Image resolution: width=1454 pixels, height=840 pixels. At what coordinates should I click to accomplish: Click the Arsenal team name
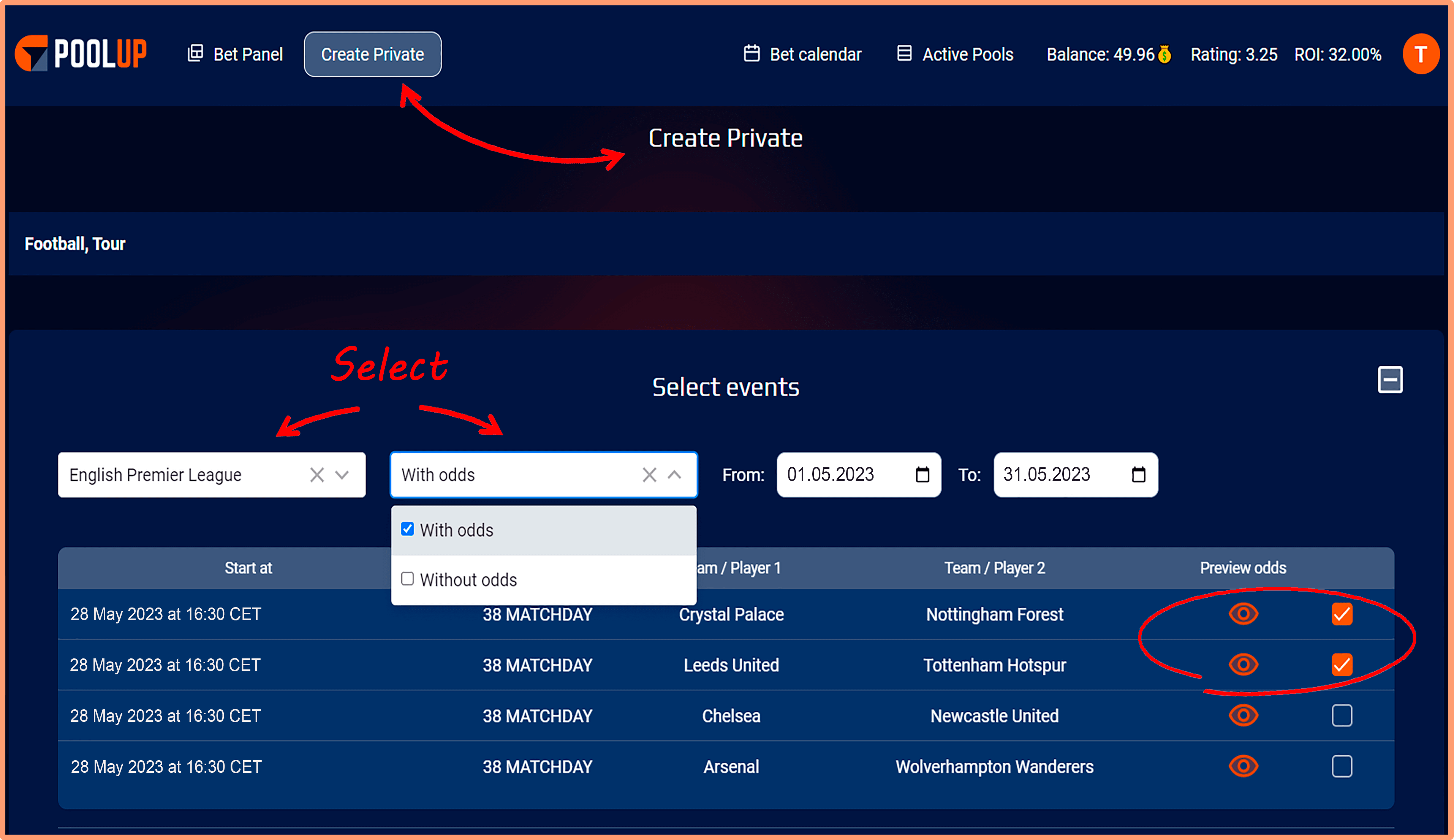[x=731, y=766]
